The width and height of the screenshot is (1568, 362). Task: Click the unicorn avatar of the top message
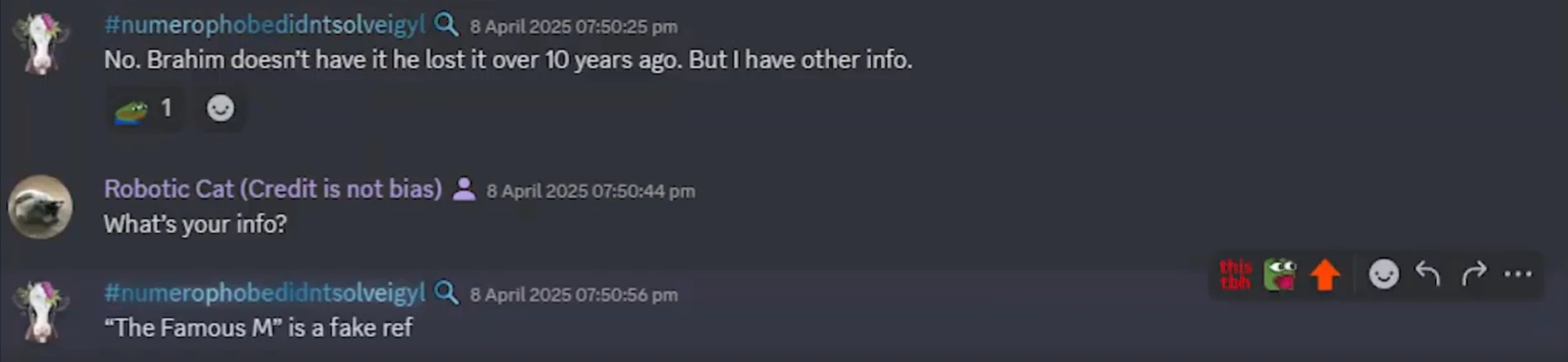[x=40, y=43]
